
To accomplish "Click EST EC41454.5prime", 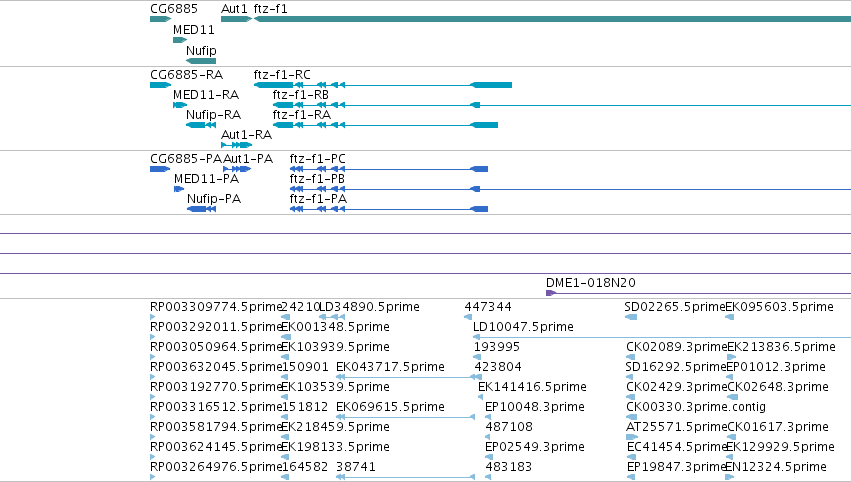I will coord(676,447).
